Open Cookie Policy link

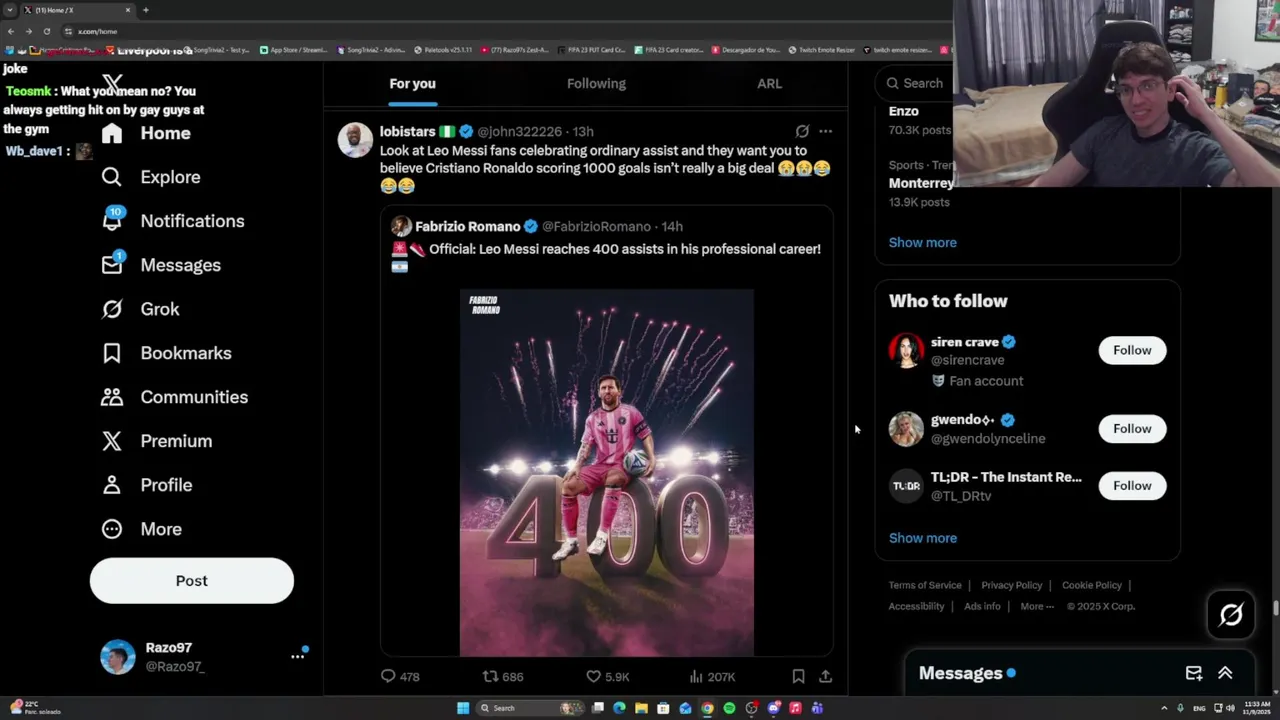tap(1091, 585)
